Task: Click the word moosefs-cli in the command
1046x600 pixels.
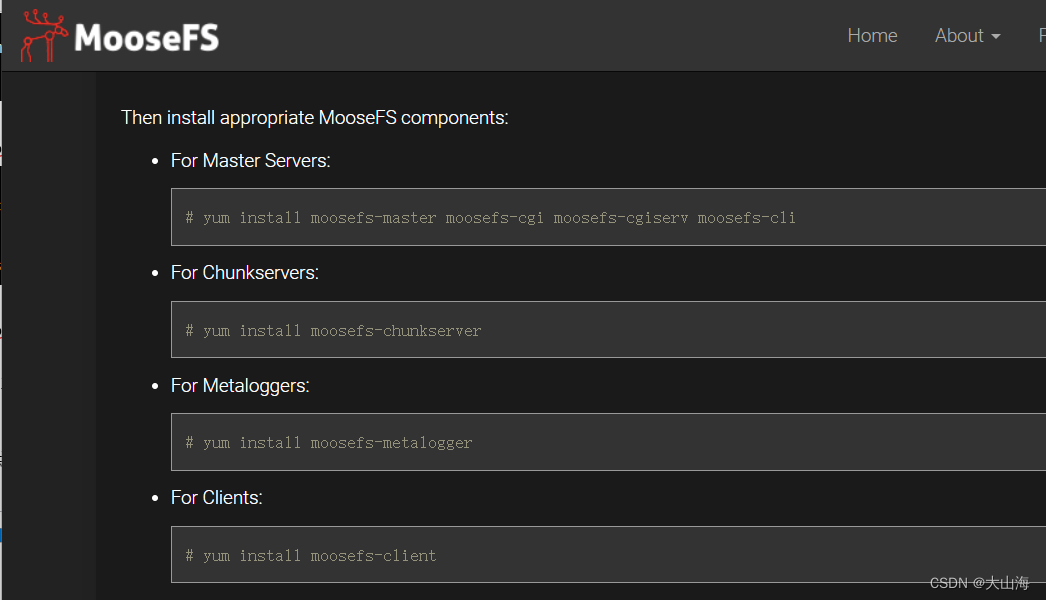Action: click(746, 217)
